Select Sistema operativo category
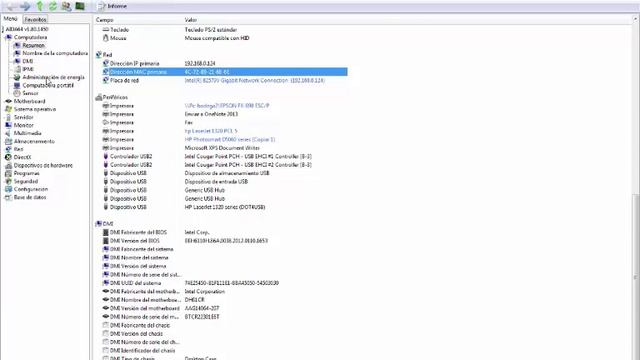Image resolution: width=640 pixels, height=360 pixels. [x=35, y=109]
